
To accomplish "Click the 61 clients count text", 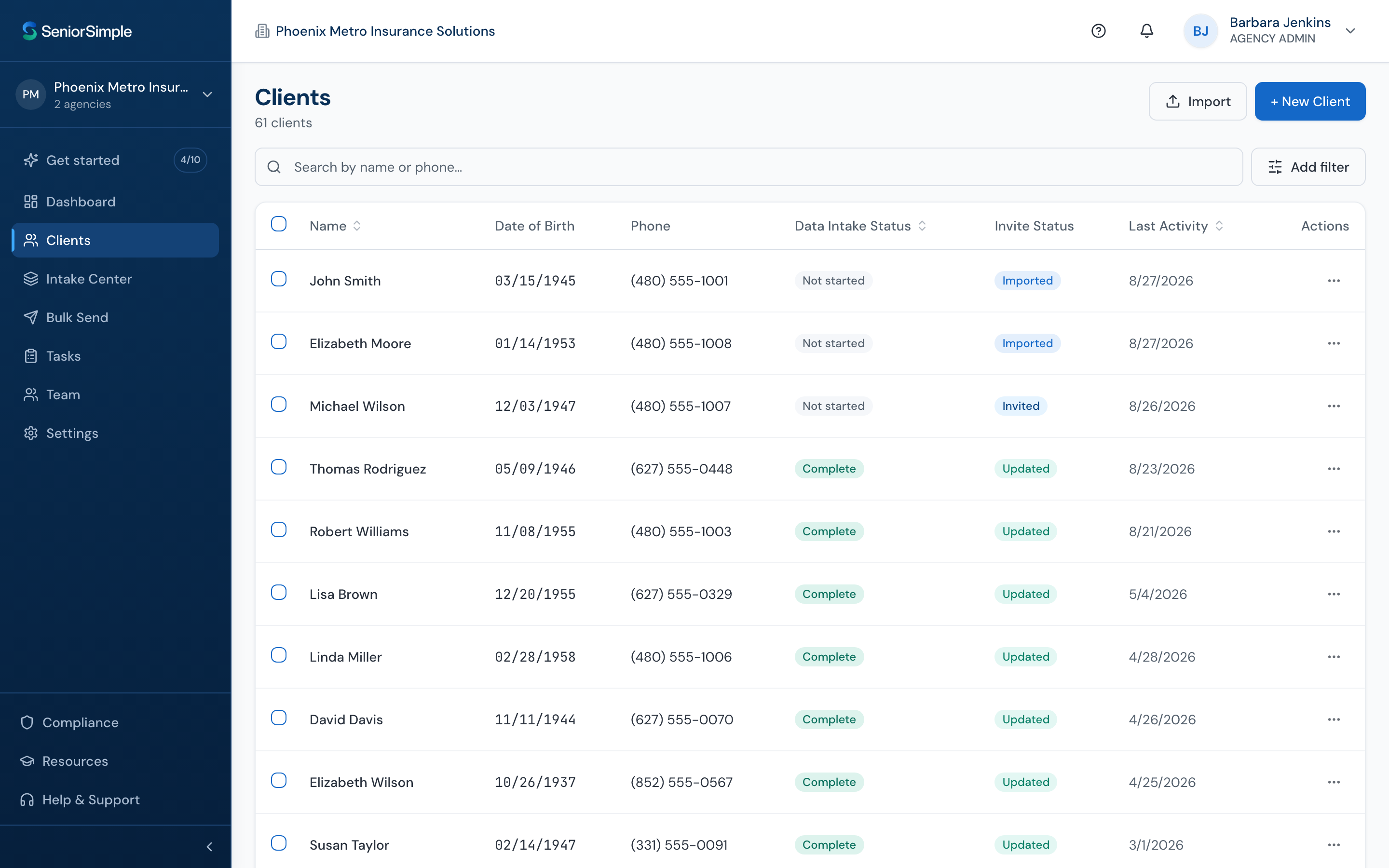I will (x=284, y=123).
